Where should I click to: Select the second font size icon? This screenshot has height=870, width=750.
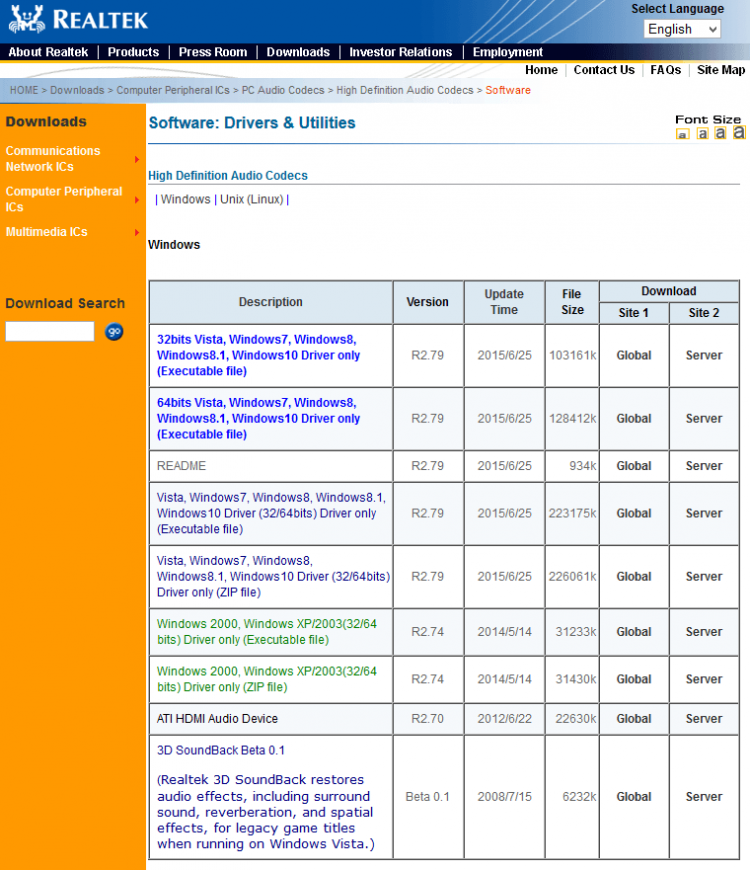point(702,133)
